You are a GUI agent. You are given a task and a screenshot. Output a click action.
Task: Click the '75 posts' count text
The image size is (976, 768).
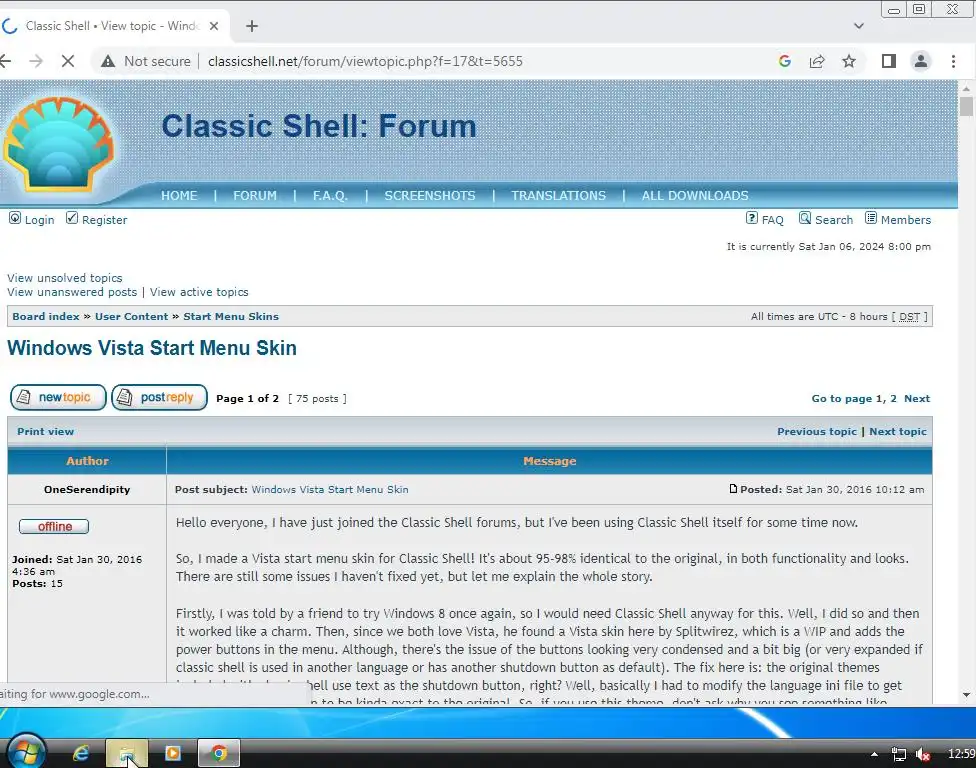(x=317, y=398)
